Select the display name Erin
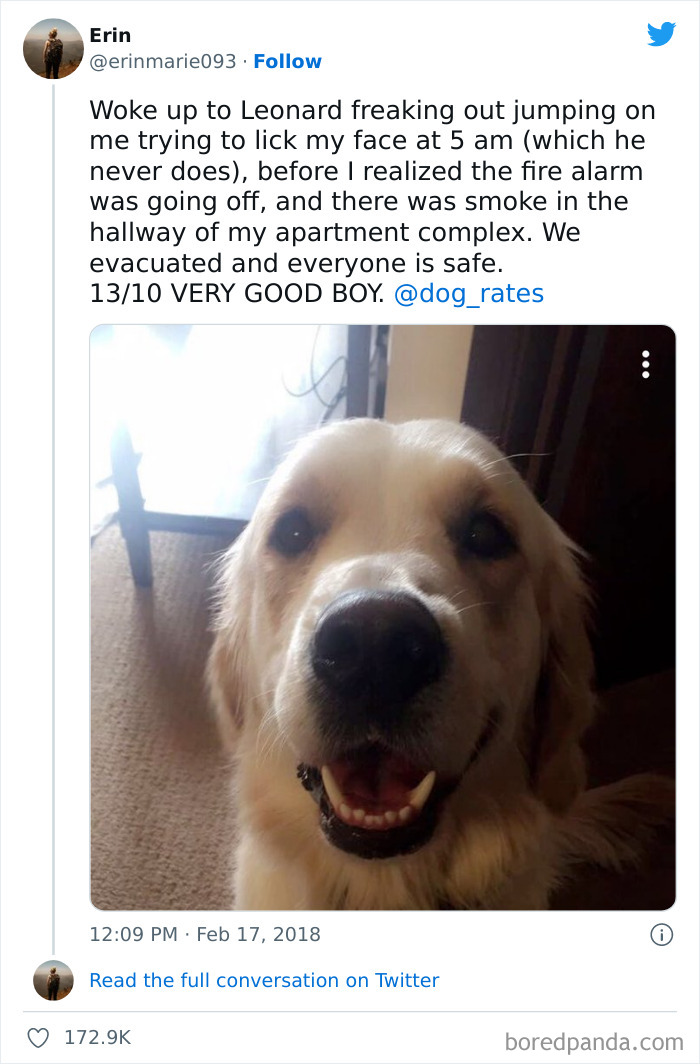 pyautogui.click(x=110, y=34)
